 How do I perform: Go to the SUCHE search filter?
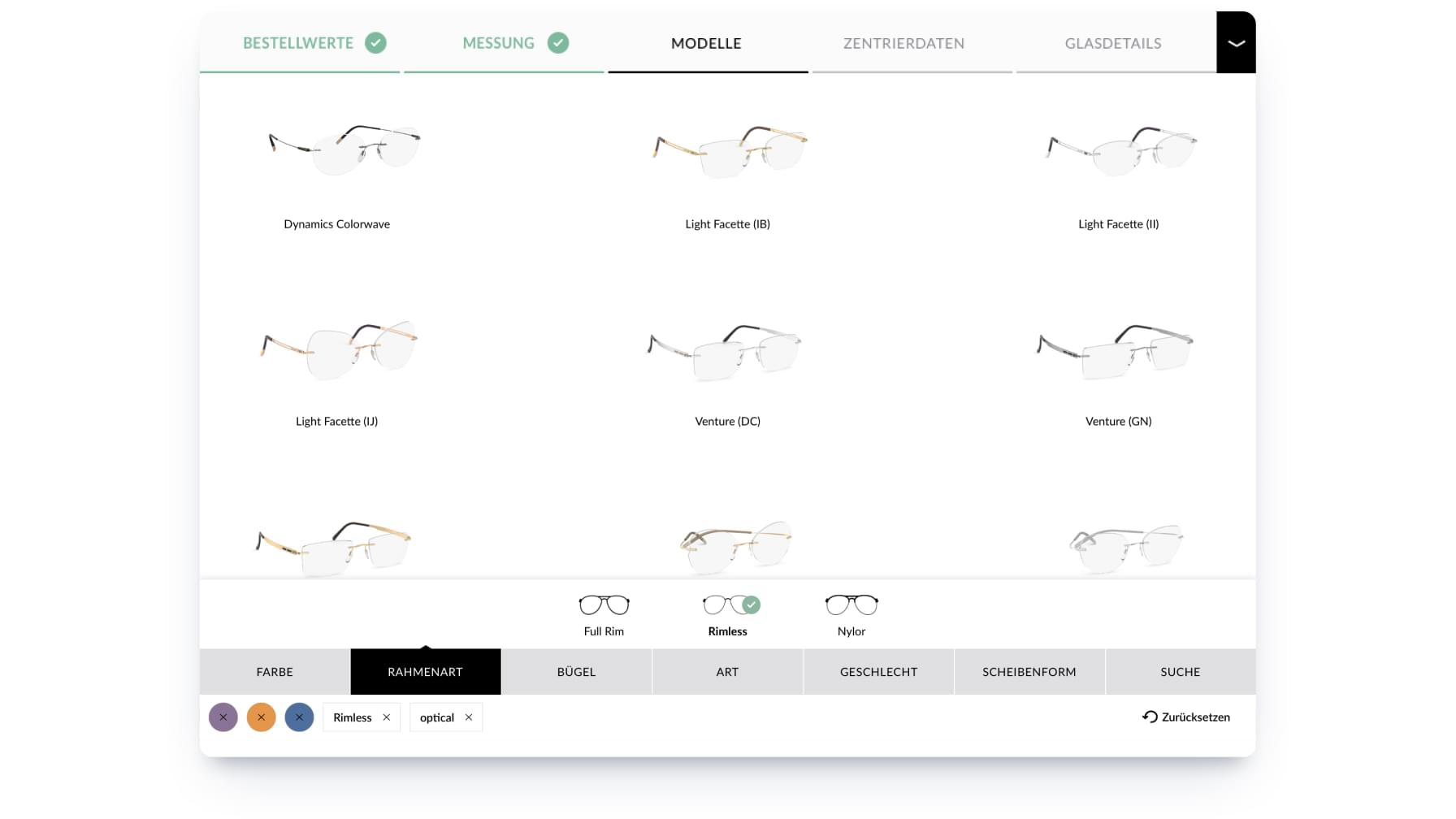click(x=1180, y=672)
